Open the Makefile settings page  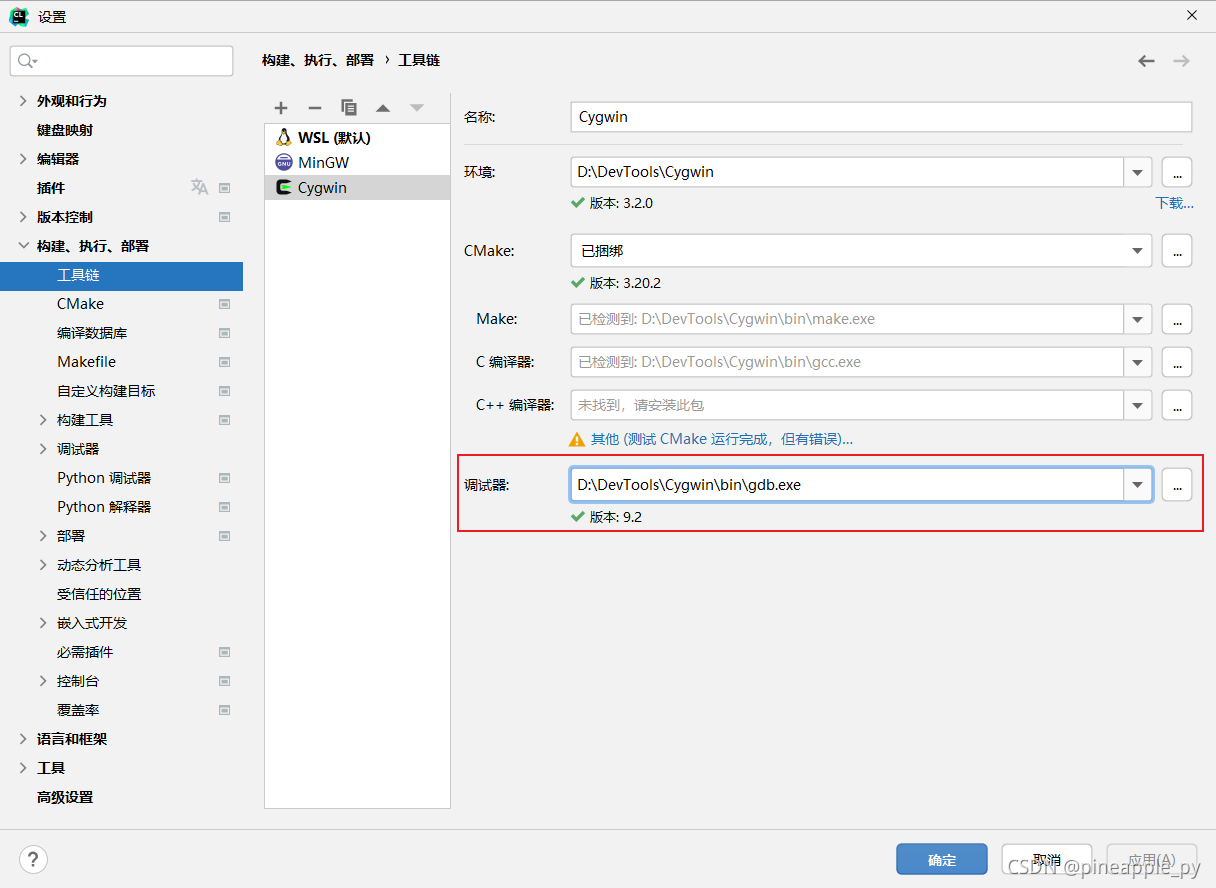(x=86, y=362)
